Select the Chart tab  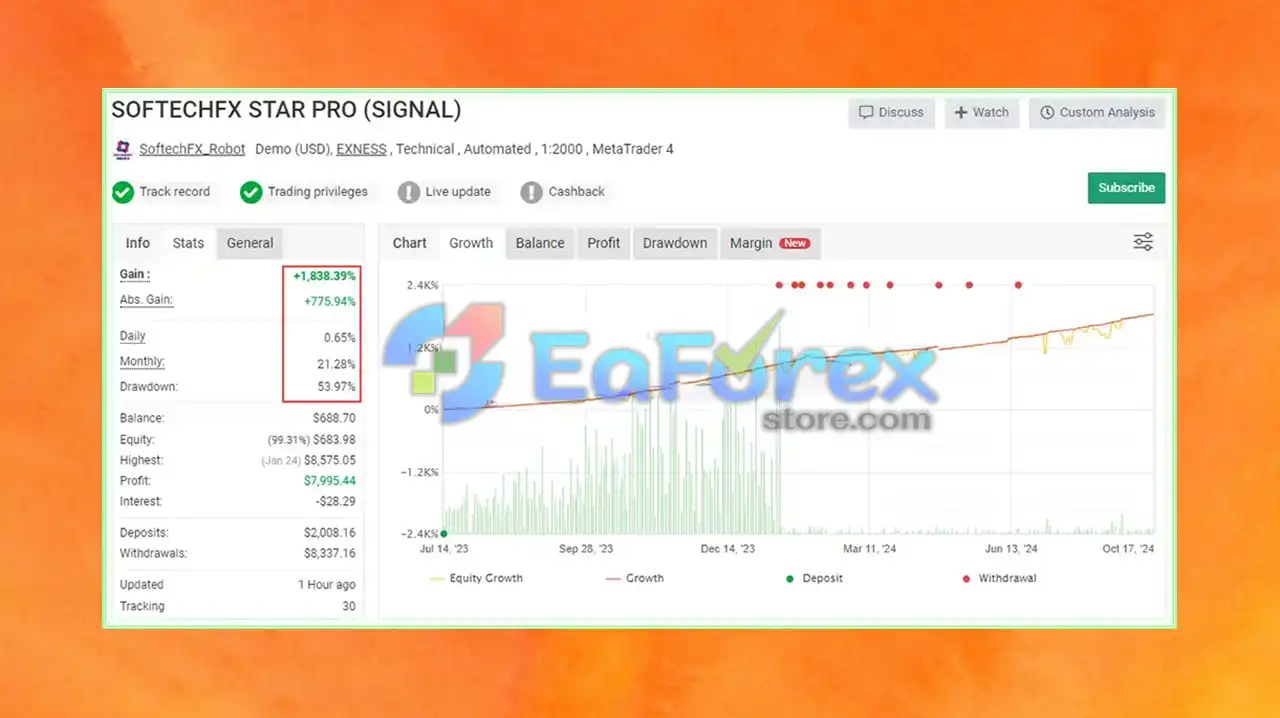coord(410,243)
